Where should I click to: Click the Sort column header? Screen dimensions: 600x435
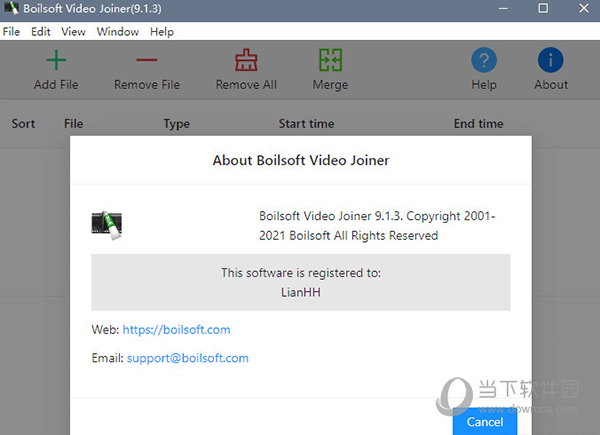pyautogui.click(x=23, y=124)
